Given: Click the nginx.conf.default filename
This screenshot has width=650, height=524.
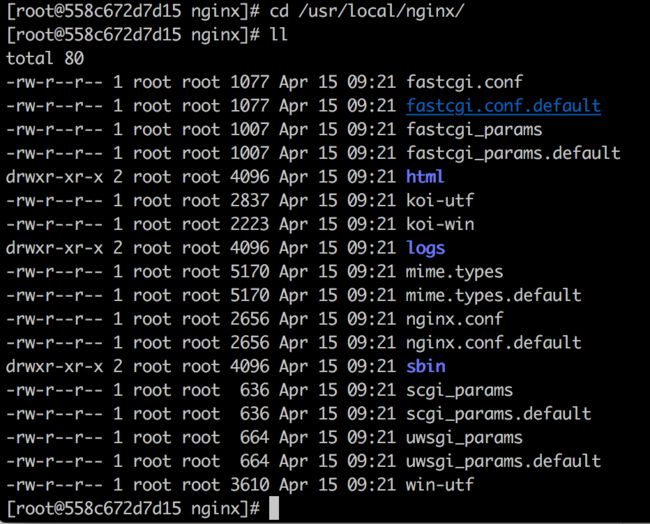Looking at the screenshot, I should pyautogui.click(x=493, y=343).
